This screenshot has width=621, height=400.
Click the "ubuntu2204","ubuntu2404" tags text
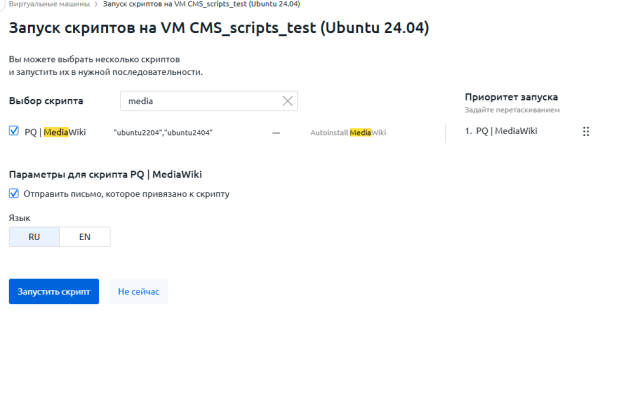[x=163, y=132]
